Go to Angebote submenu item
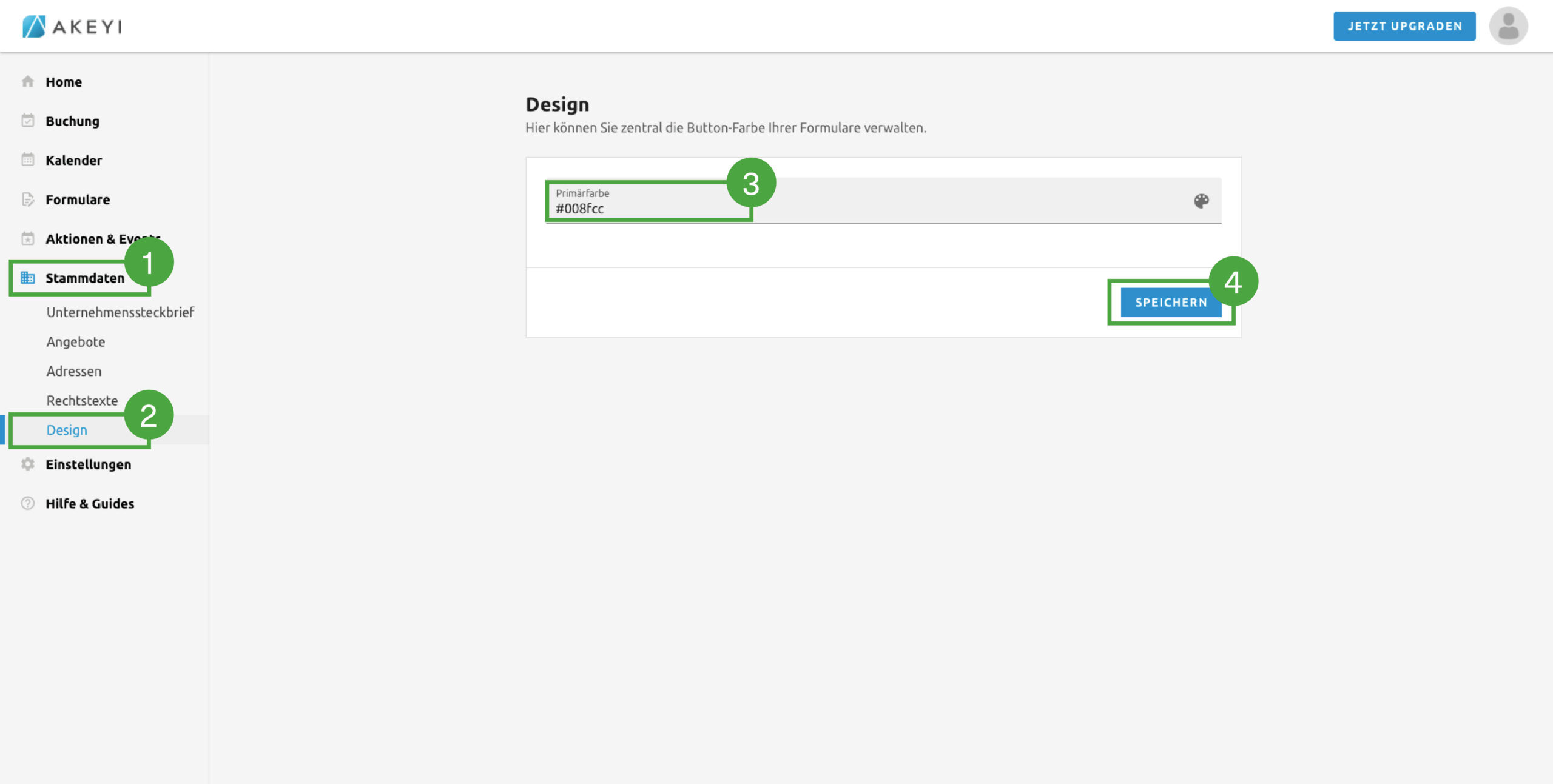Viewport: 1553px width, 784px height. [x=76, y=342]
